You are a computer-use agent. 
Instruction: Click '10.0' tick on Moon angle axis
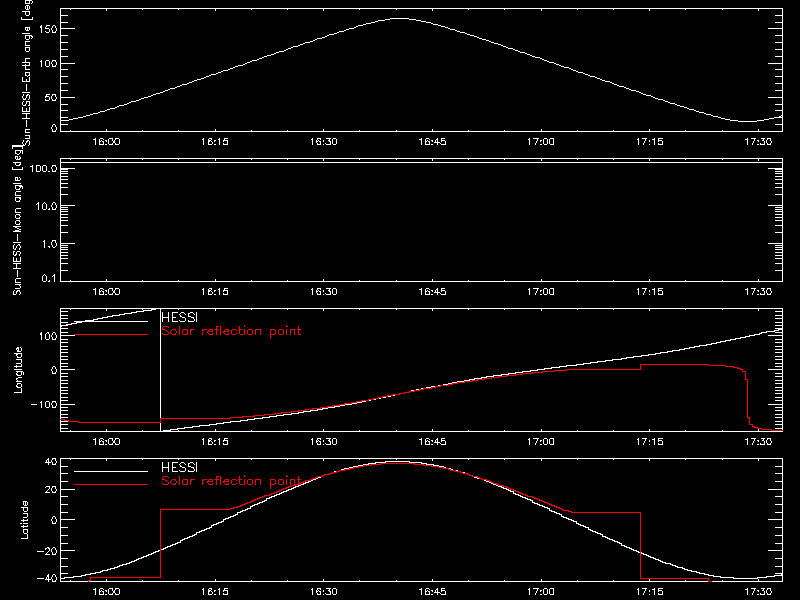point(46,206)
